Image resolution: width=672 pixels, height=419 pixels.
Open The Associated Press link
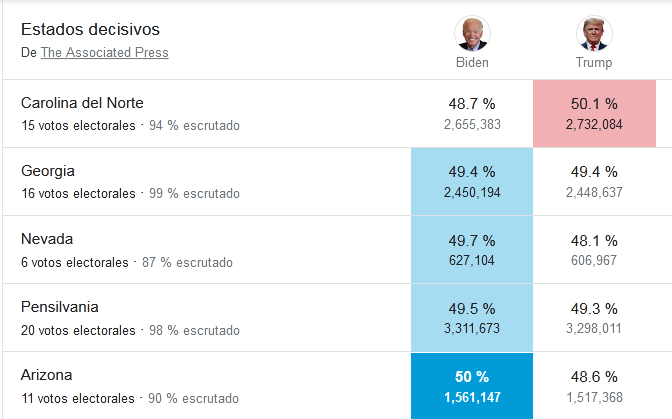tap(104, 53)
